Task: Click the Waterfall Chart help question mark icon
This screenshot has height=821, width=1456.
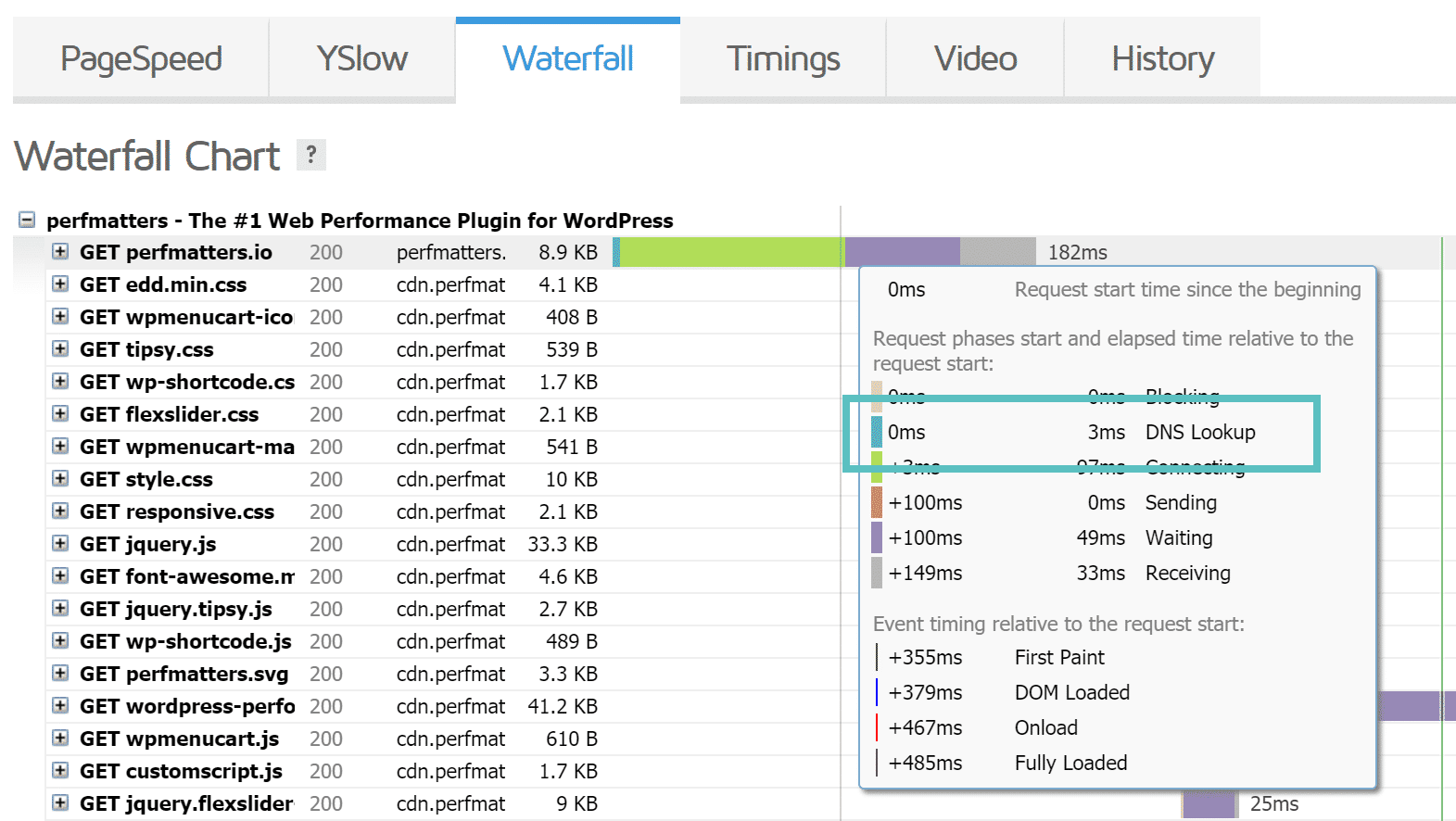Action: (x=311, y=155)
